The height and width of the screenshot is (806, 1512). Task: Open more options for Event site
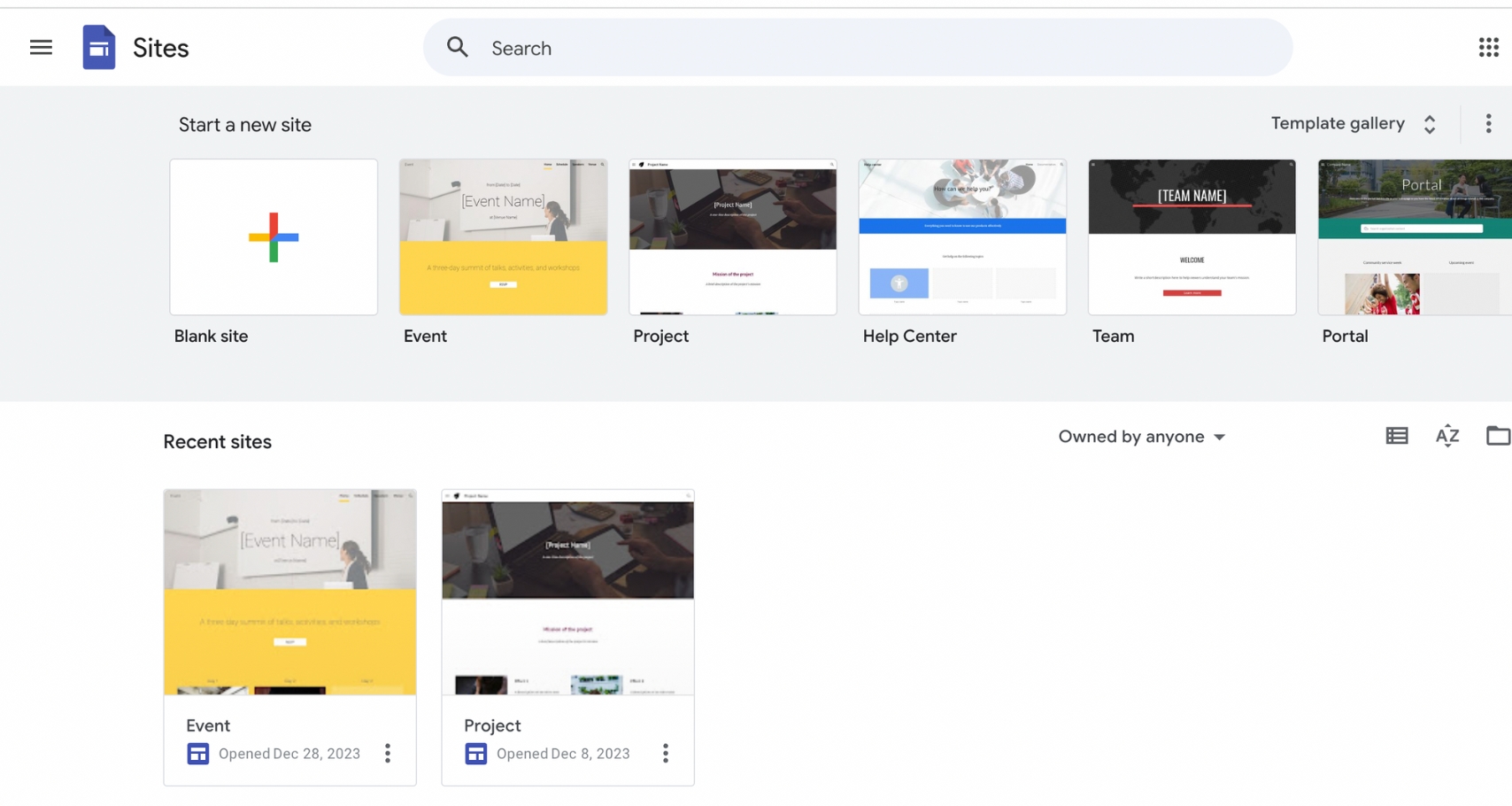tap(388, 754)
